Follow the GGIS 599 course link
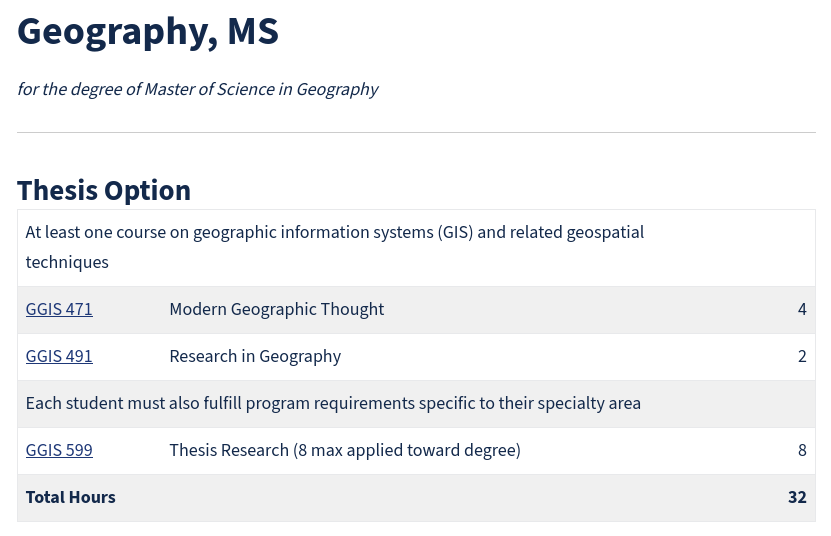 coord(59,451)
